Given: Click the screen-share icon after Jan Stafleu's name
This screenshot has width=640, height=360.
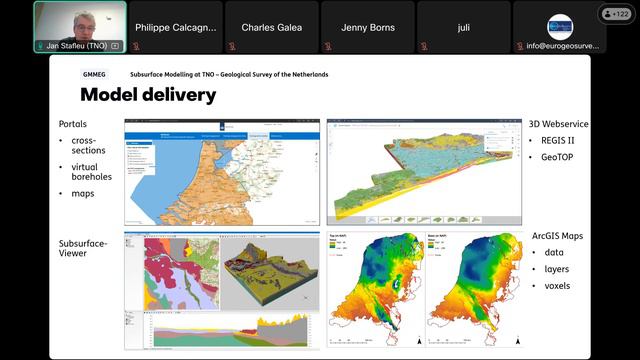Looking at the screenshot, I should (115, 46).
